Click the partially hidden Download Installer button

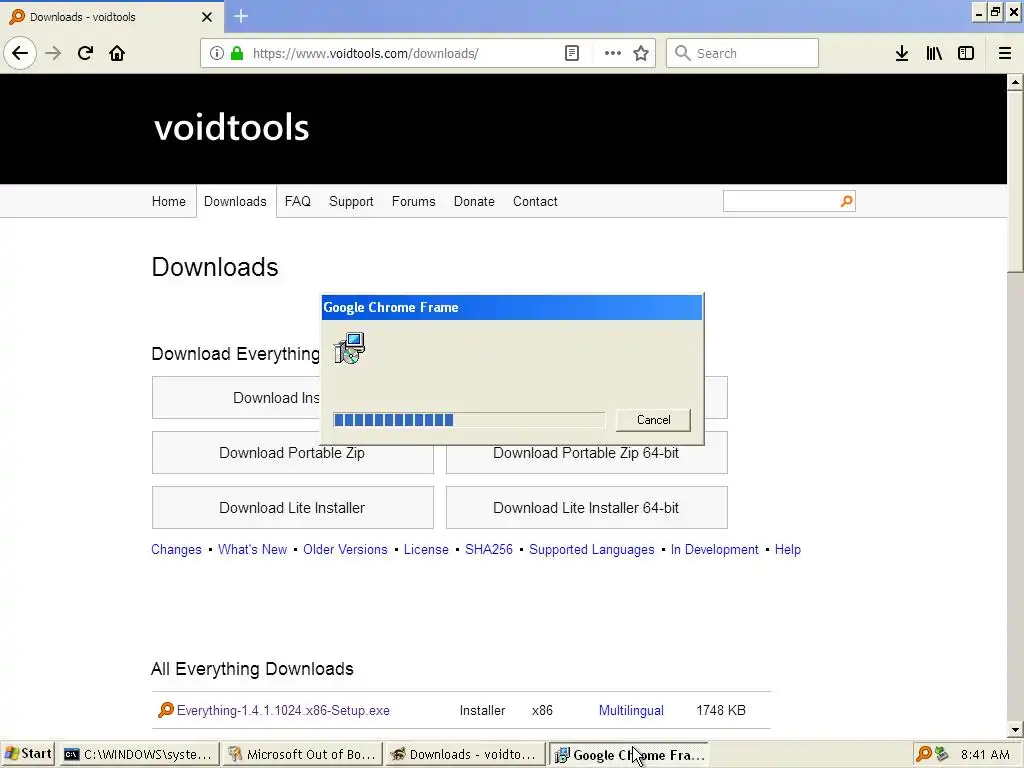pos(236,398)
